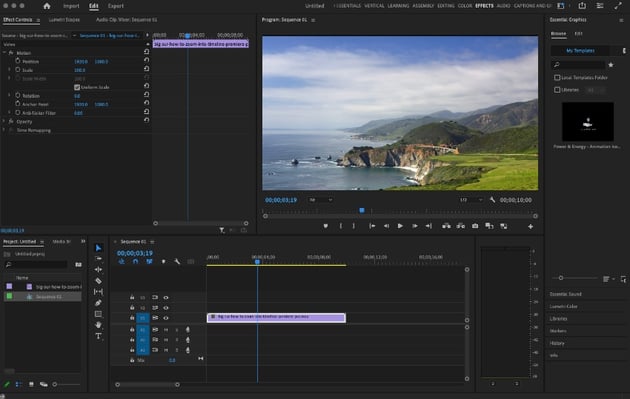630x399 pixels.
Task: Switch to Import mode
Action: pos(71,6)
